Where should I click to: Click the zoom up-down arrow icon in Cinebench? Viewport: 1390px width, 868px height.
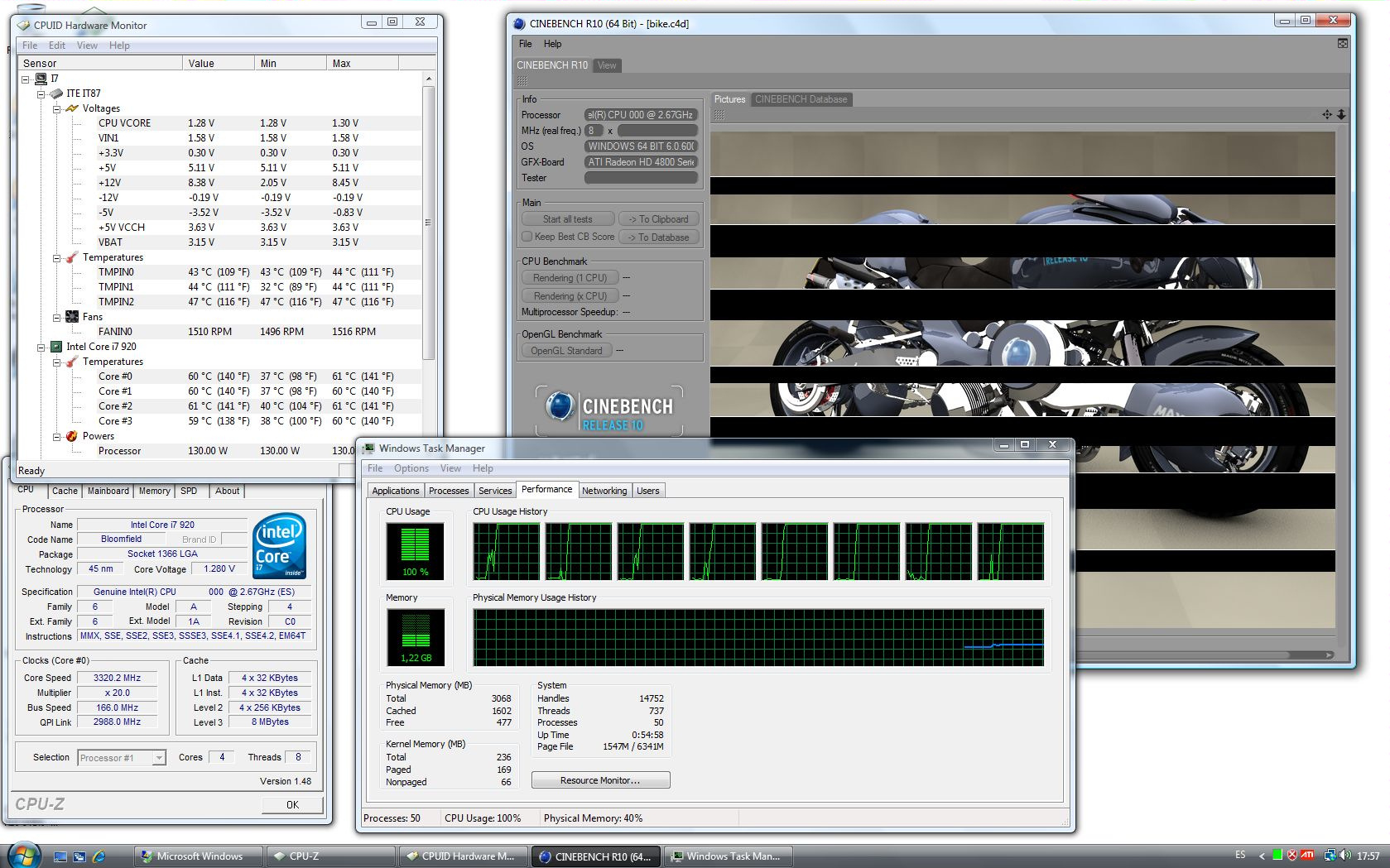pos(1341,115)
